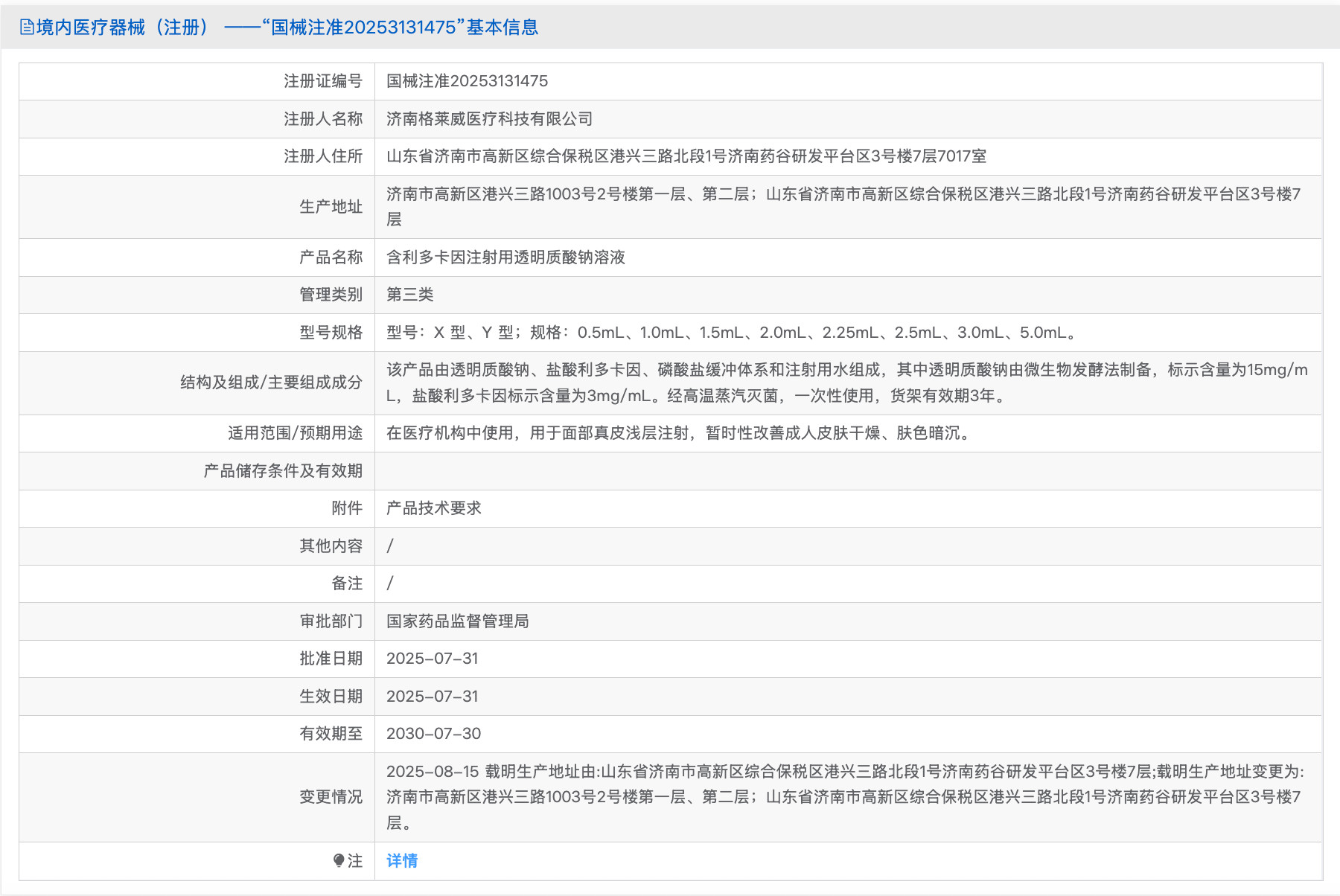Click the 适用范围/预期用途 value text
Screen dimensions: 1340x896
pyautogui.click(x=677, y=433)
